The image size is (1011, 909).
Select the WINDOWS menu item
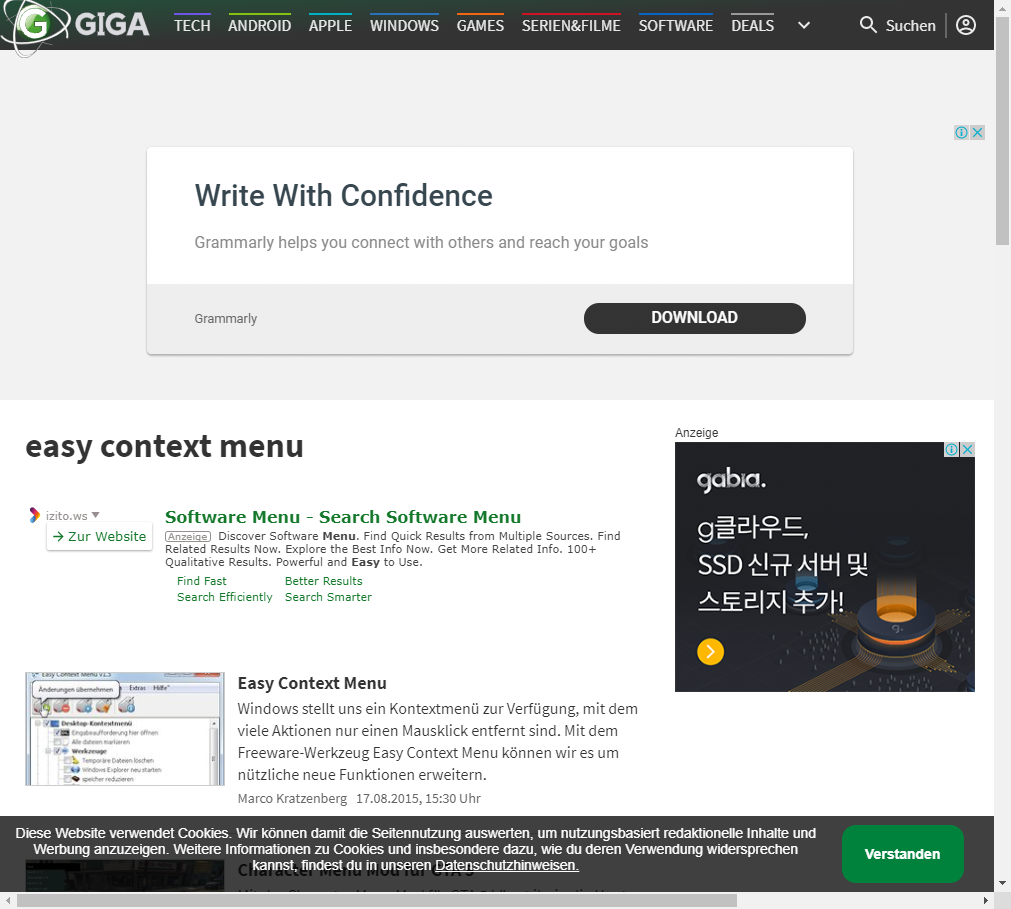click(x=404, y=26)
